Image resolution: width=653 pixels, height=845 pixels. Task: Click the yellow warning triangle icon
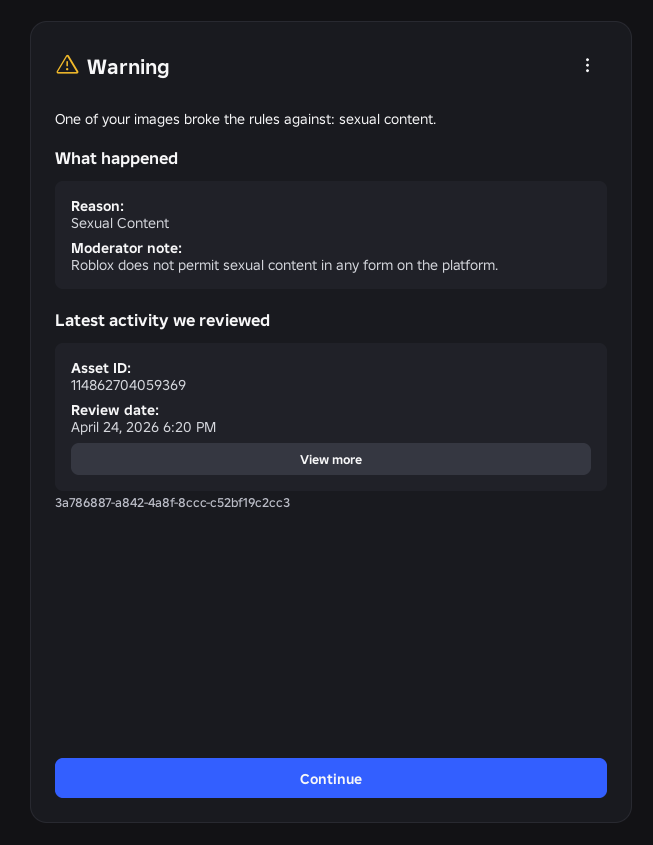tap(67, 65)
